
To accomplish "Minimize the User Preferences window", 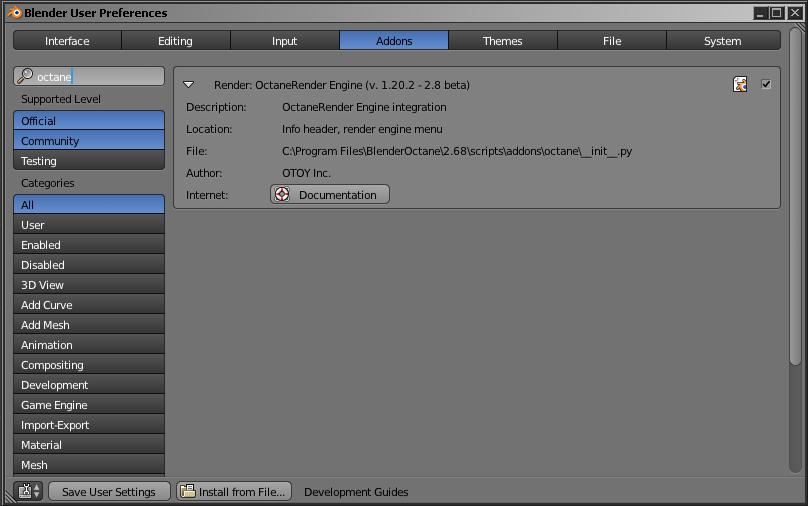I will tap(760, 13).
